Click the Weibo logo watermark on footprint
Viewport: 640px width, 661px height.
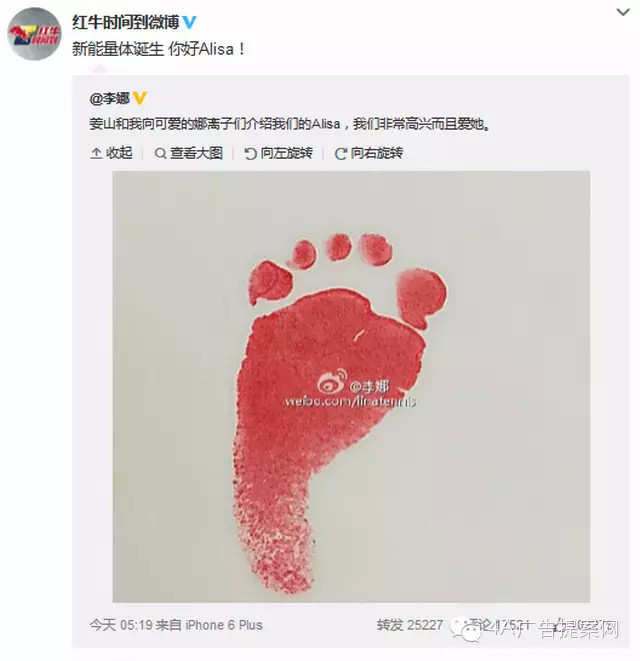(x=333, y=381)
